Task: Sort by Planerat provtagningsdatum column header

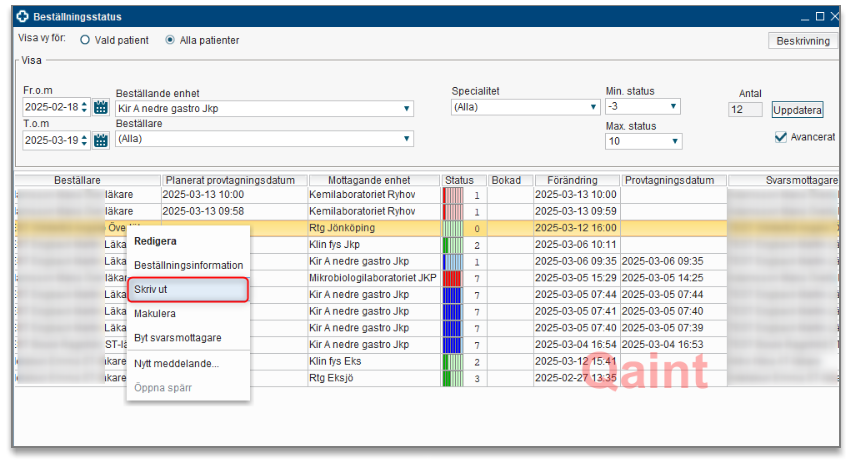Action: (235, 180)
